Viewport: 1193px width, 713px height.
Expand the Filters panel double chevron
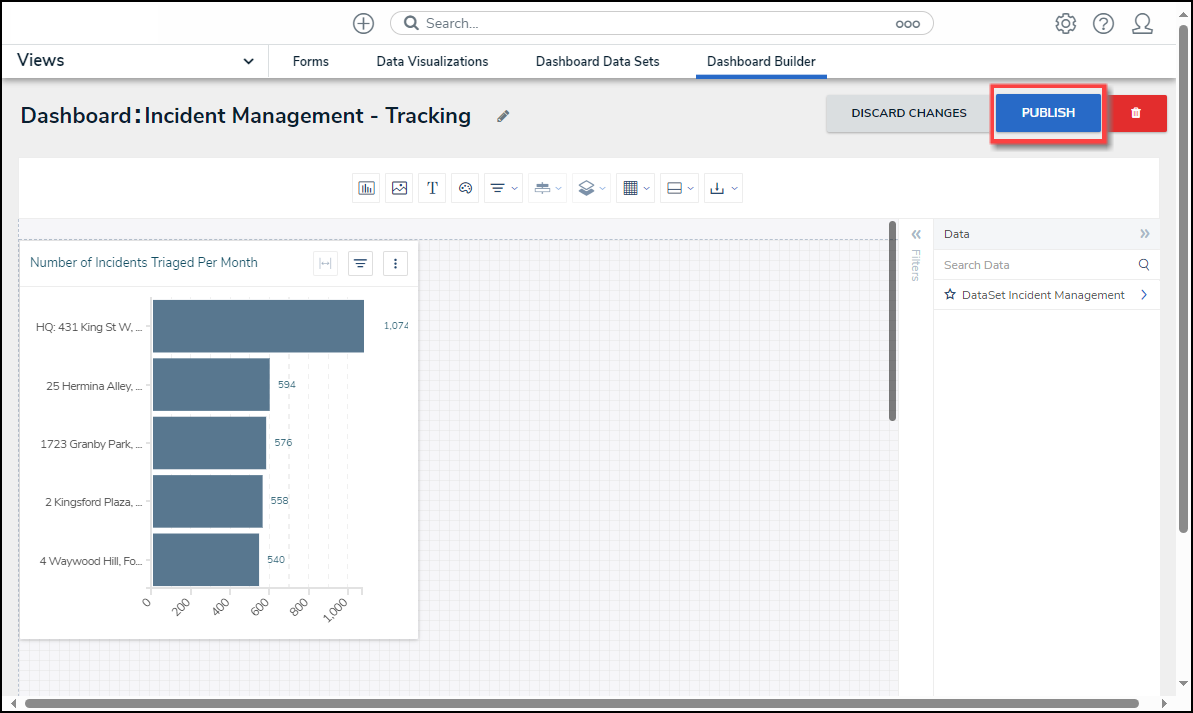(915, 234)
